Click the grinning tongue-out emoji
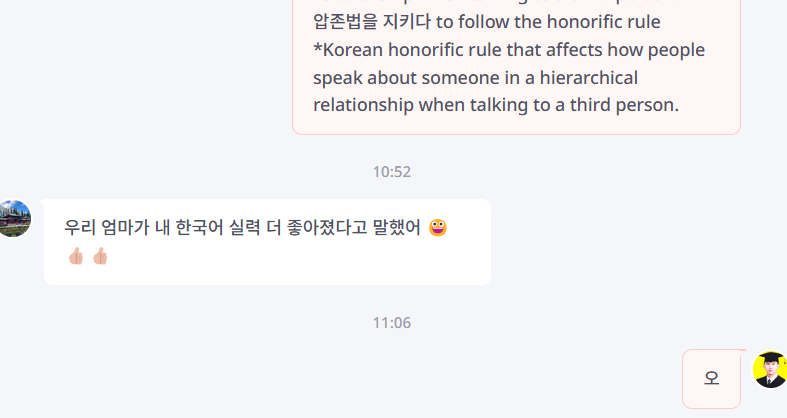 [x=437, y=228]
